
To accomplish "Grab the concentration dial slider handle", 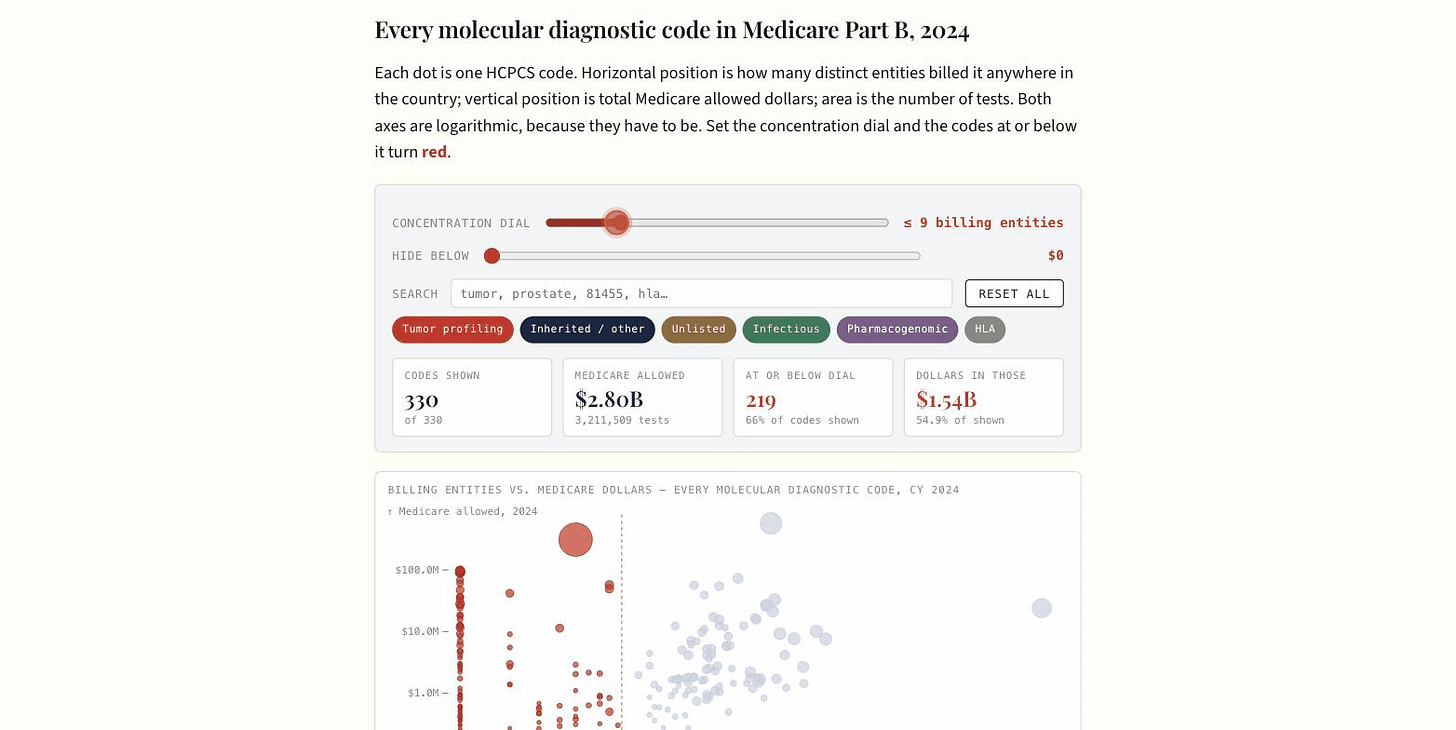I will pyautogui.click(x=617, y=223).
